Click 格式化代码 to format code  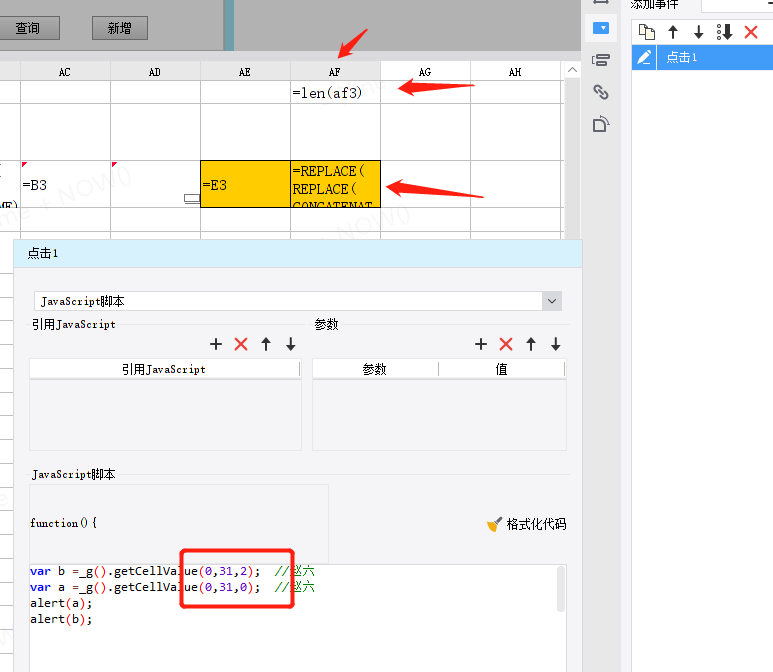(527, 524)
